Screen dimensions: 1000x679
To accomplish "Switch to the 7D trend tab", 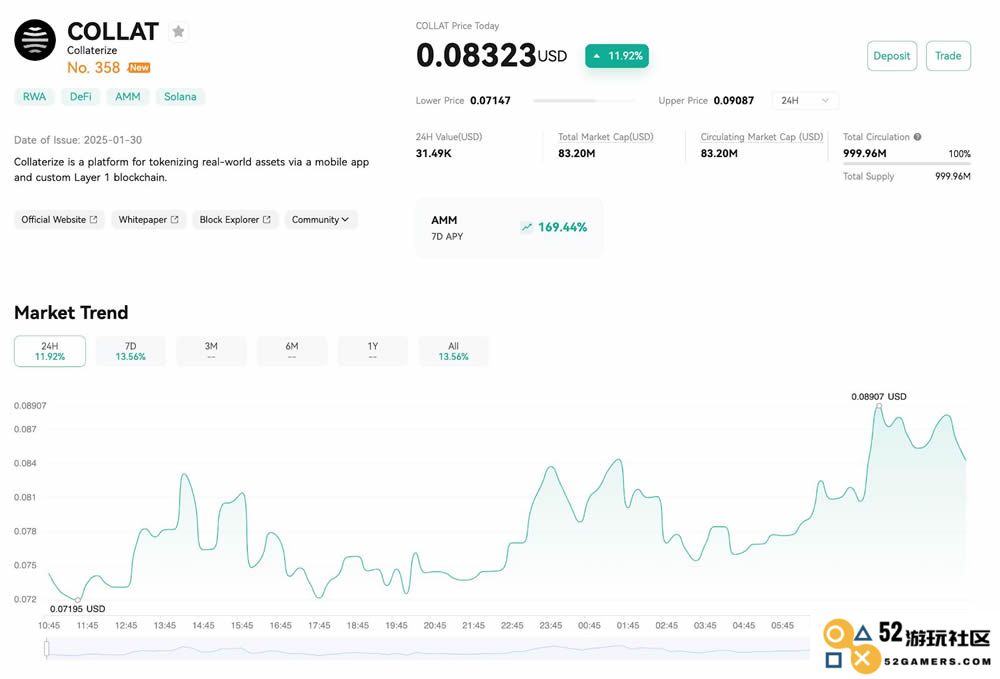I will (131, 351).
